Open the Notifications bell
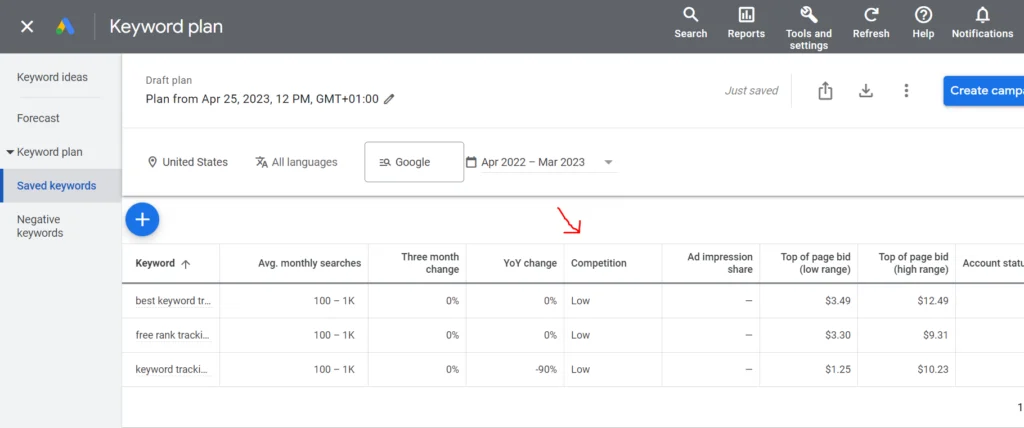 (982, 15)
